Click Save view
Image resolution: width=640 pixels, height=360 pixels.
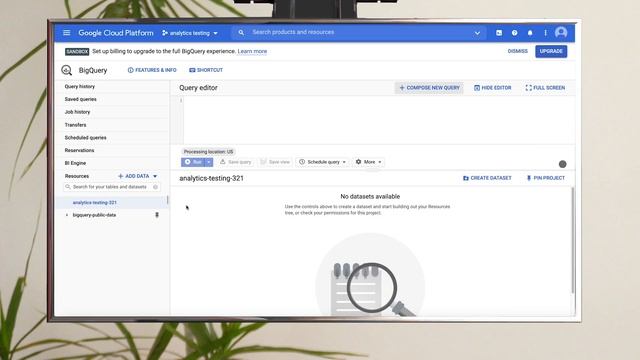275,162
